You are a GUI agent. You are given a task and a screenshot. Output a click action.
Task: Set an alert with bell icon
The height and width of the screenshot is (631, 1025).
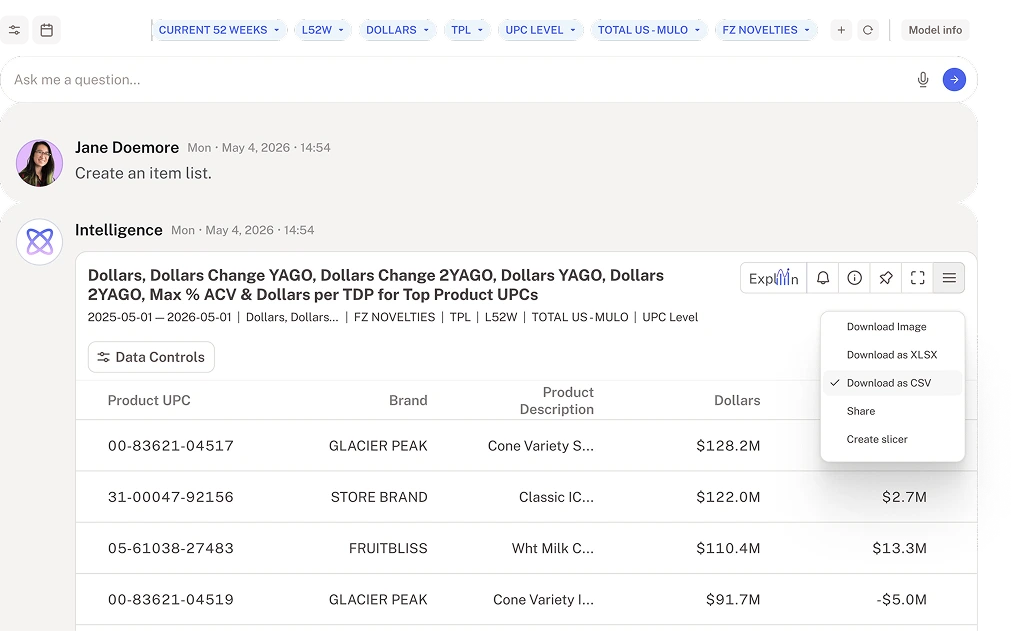click(823, 278)
